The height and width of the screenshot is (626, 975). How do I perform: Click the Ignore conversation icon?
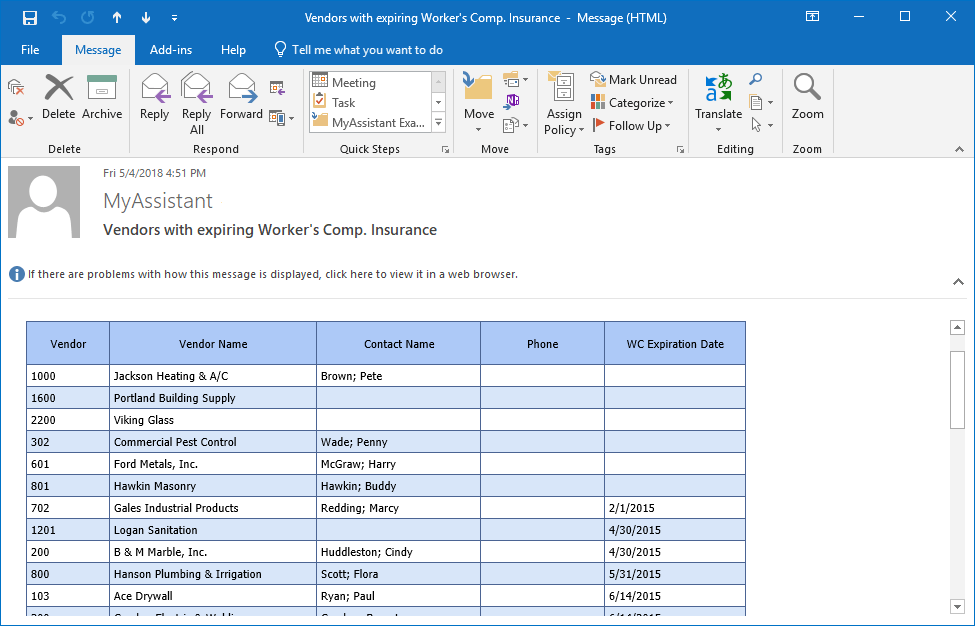click(16, 87)
